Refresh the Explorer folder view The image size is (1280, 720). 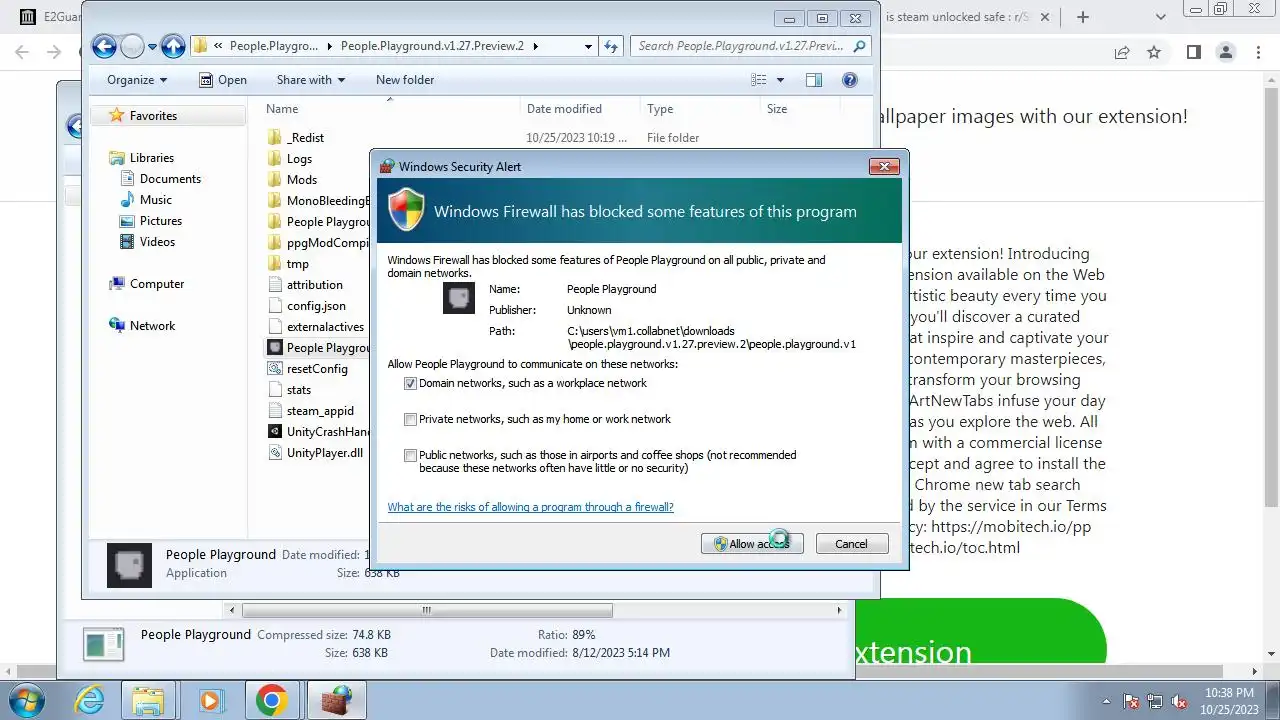(612, 46)
